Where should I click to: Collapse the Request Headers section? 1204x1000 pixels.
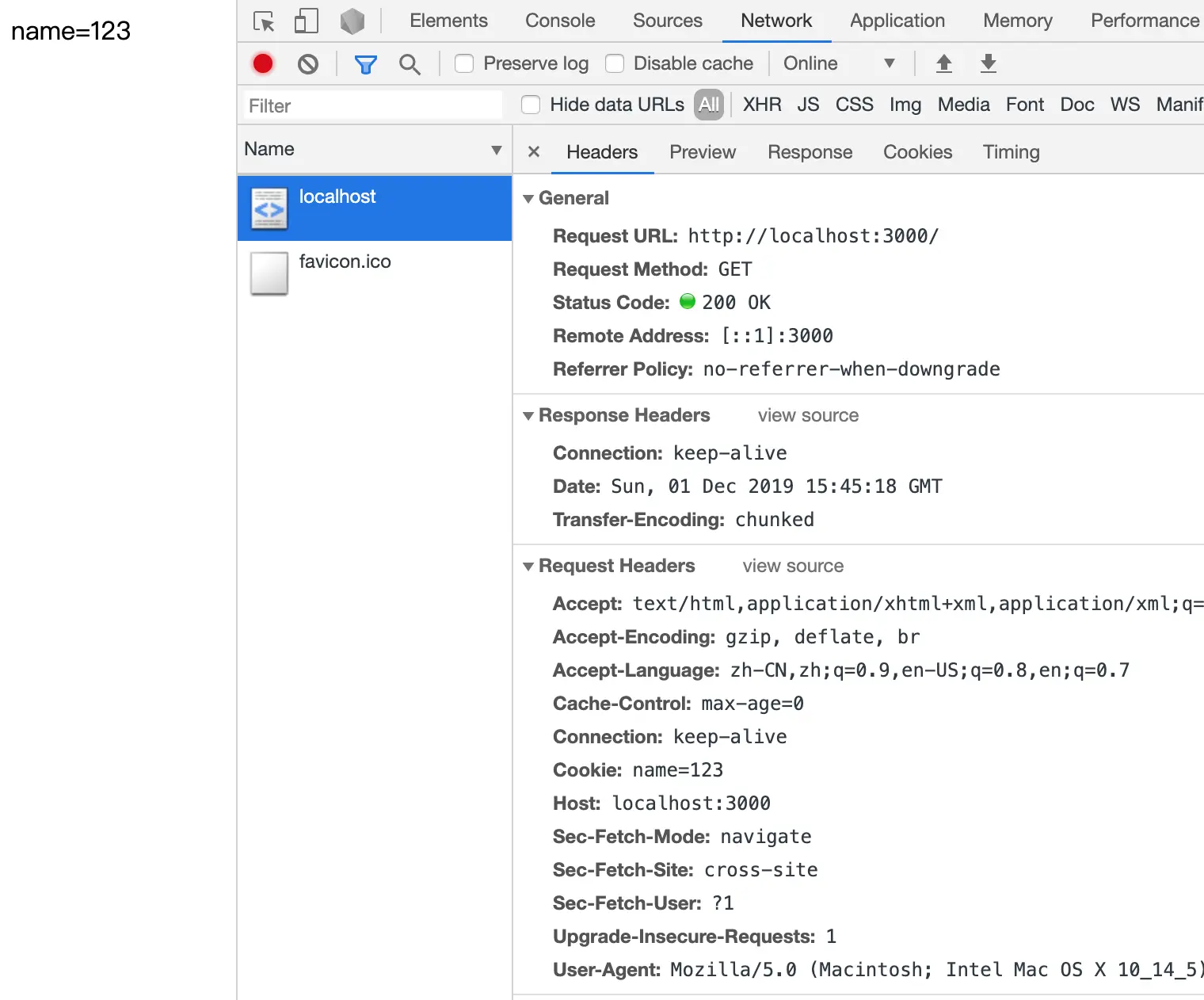tap(528, 567)
